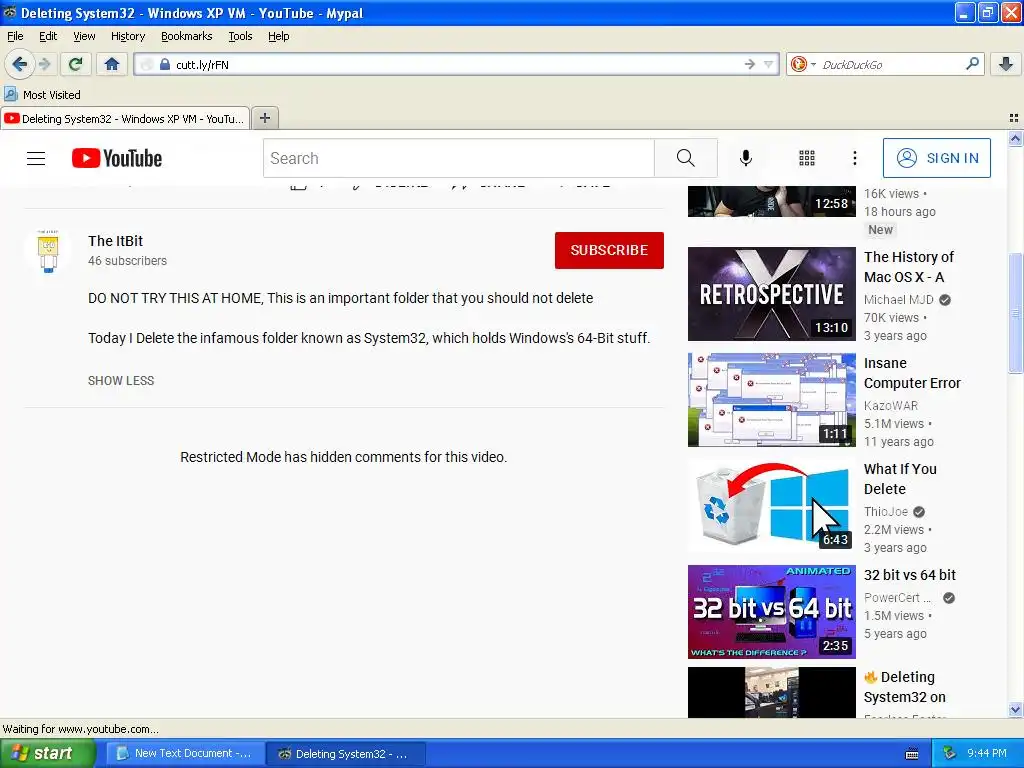The height and width of the screenshot is (768, 1024).
Task: Select the Deleting System32 taskbar button
Action: pyautogui.click(x=346, y=754)
